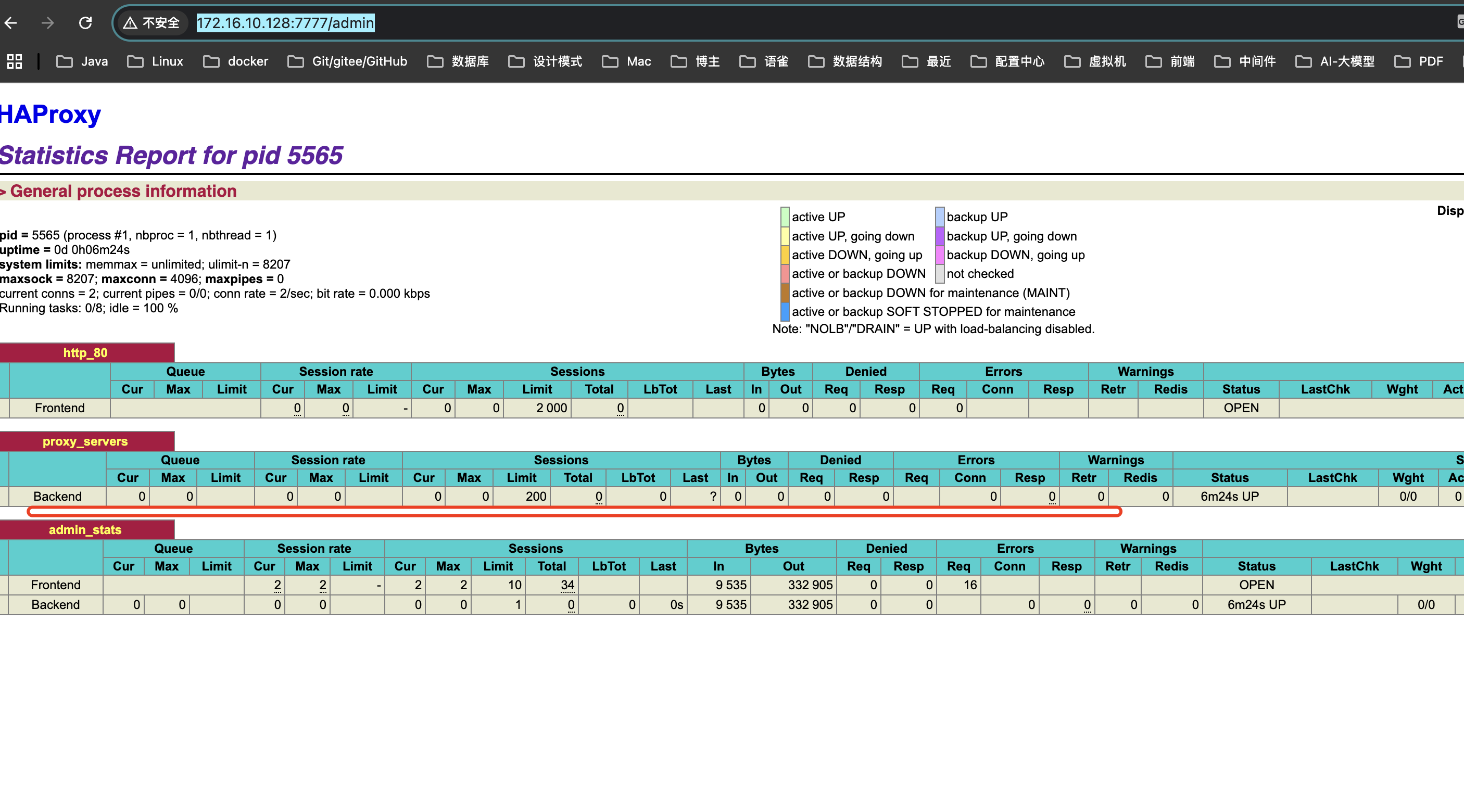Click the Frontend row label in http_80
This screenshot has height=812, width=1464.
(x=60, y=408)
